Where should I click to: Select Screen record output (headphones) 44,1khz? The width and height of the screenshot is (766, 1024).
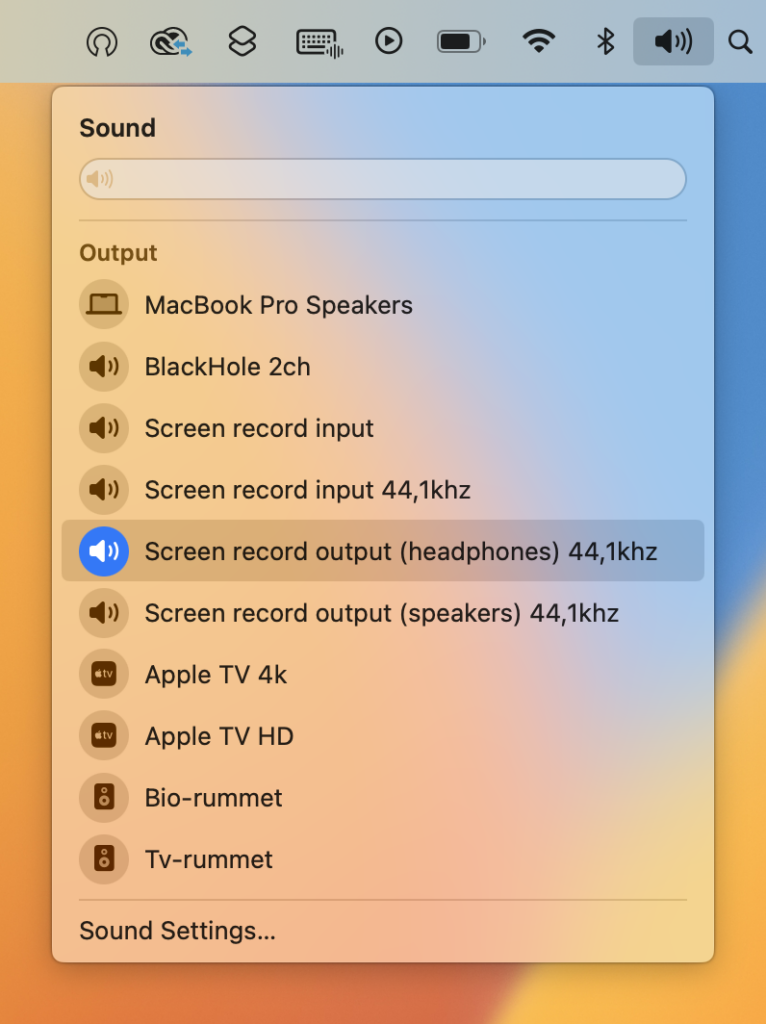click(x=400, y=551)
